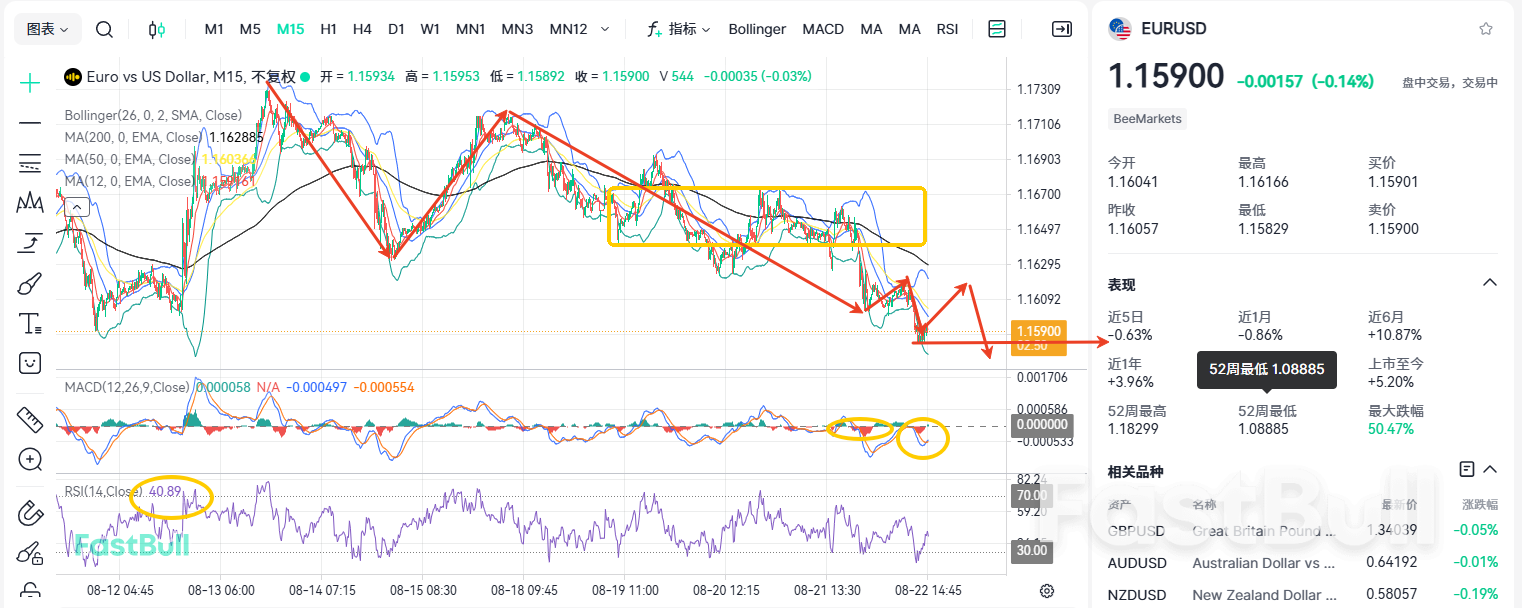Image resolution: width=1522 pixels, height=608 pixels.
Task: Click the magnet snap tool
Action: coord(30,513)
